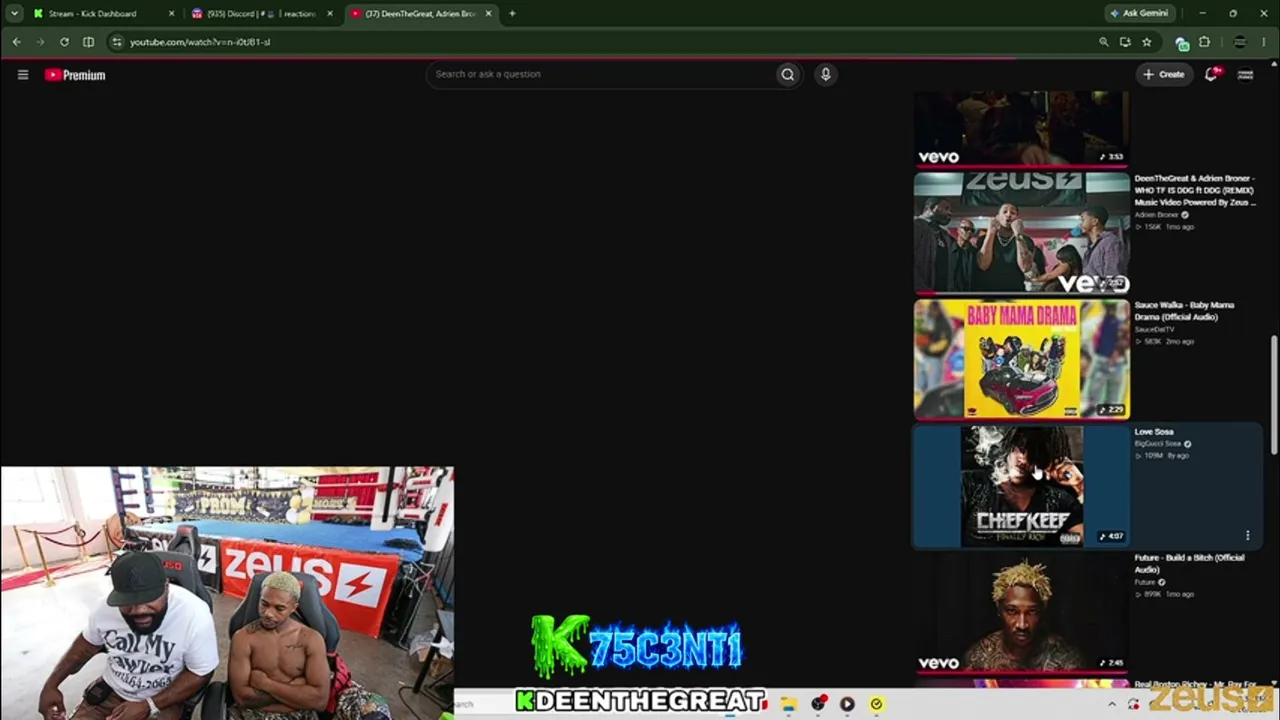
Task: Open the YouTube guide hamburger menu
Action: [23, 74]
